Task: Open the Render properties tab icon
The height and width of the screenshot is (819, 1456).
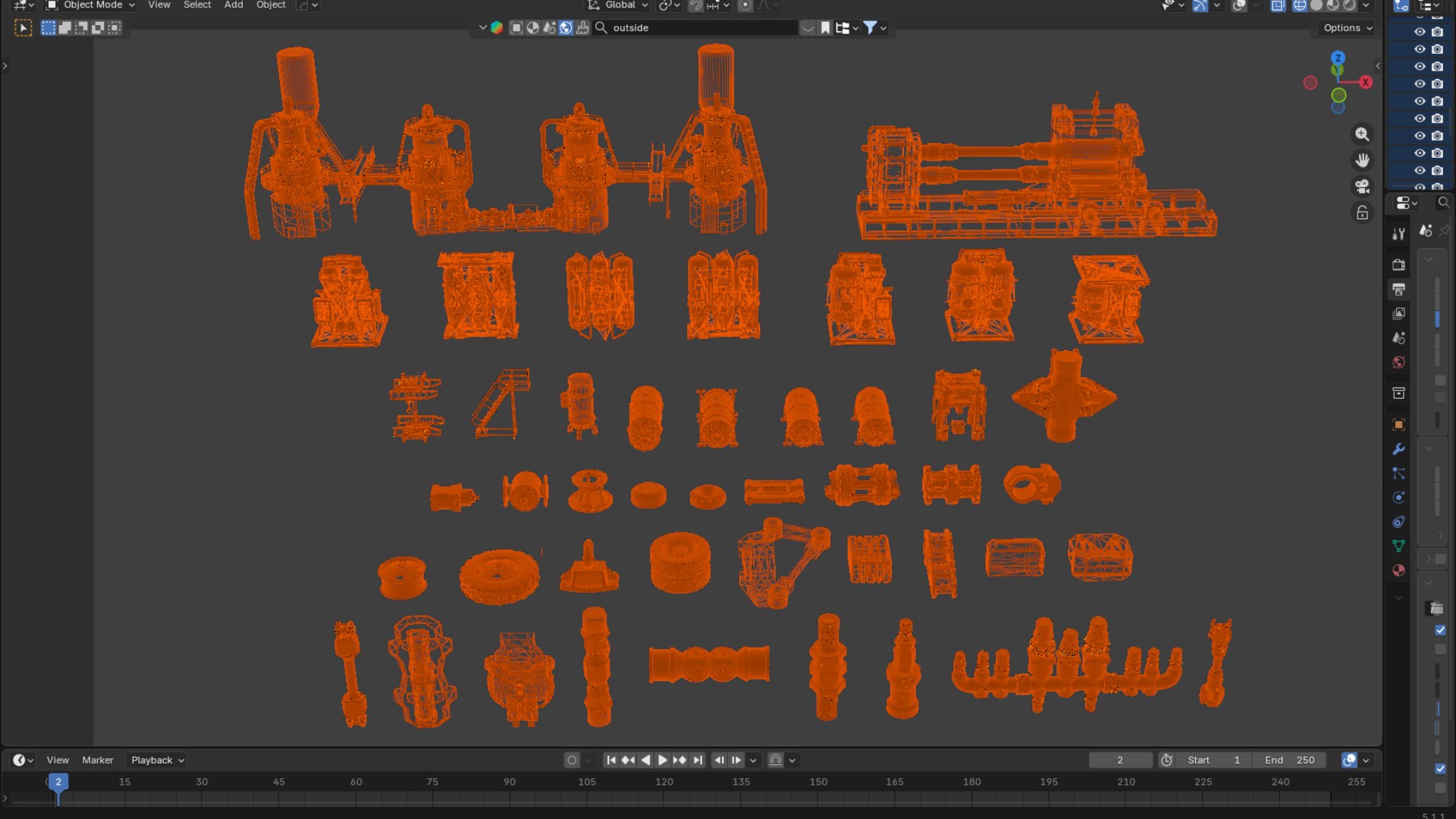Action: coord(1398,265)
